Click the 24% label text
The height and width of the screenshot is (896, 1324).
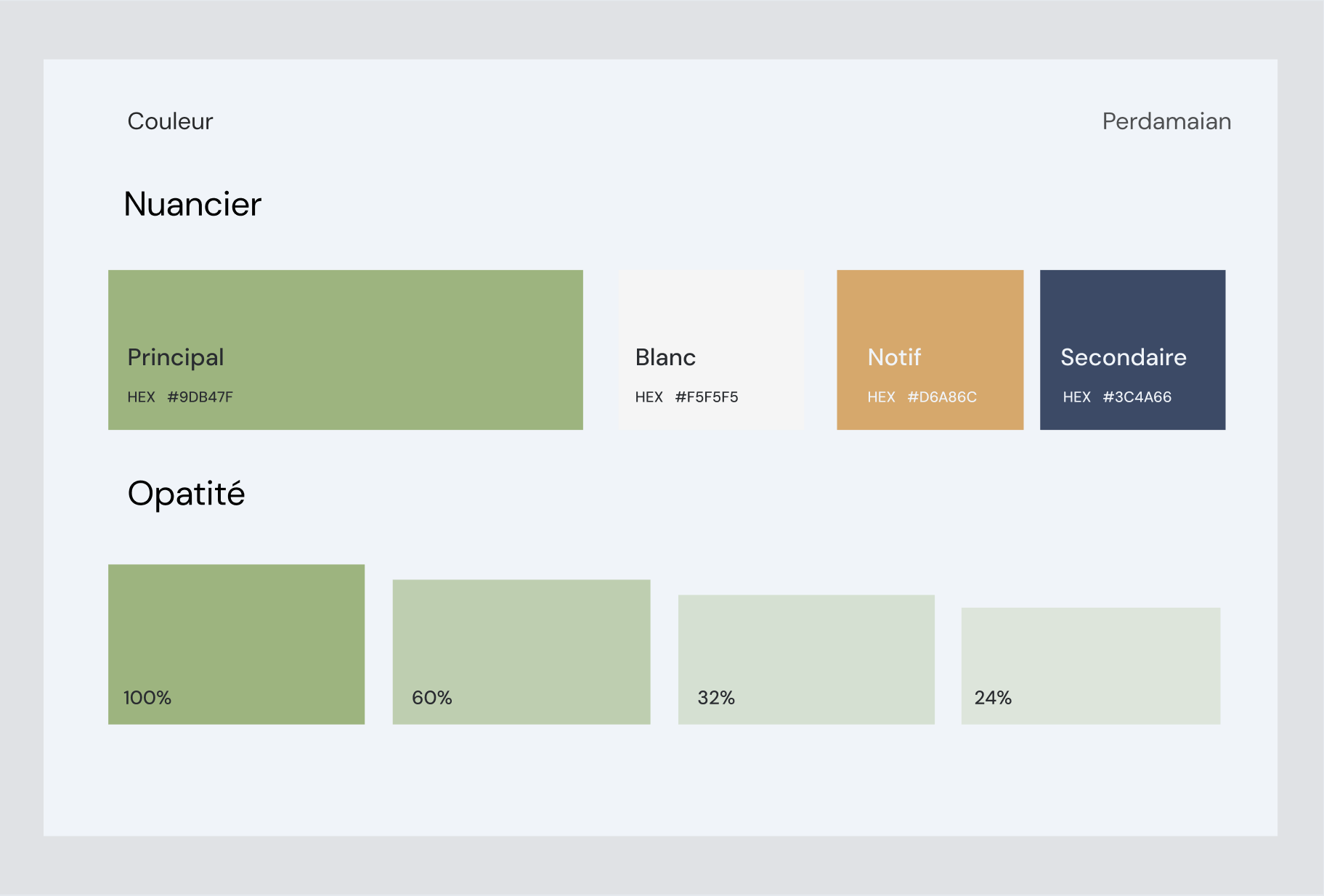click(x=993, y=698)
